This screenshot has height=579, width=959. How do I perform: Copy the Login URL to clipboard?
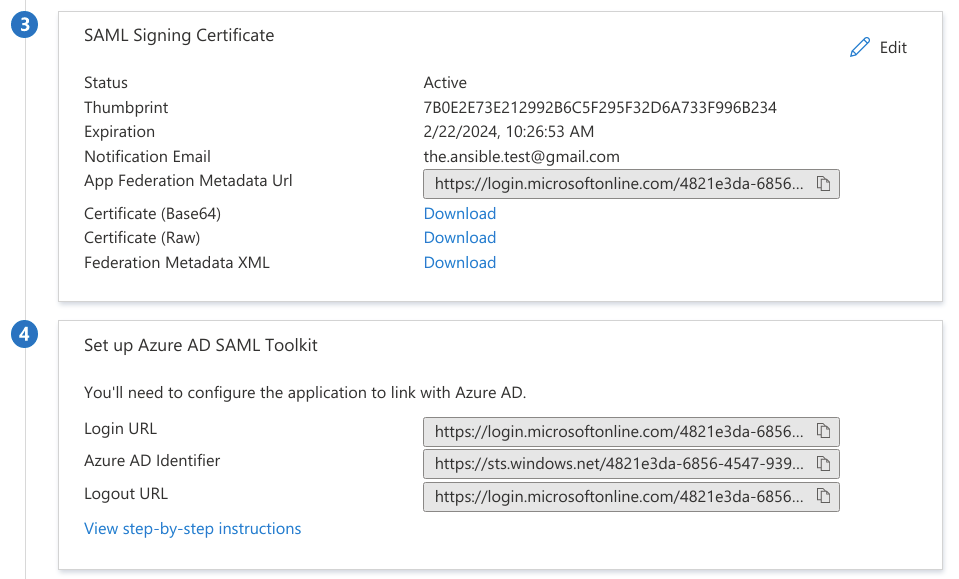point(823,431)
